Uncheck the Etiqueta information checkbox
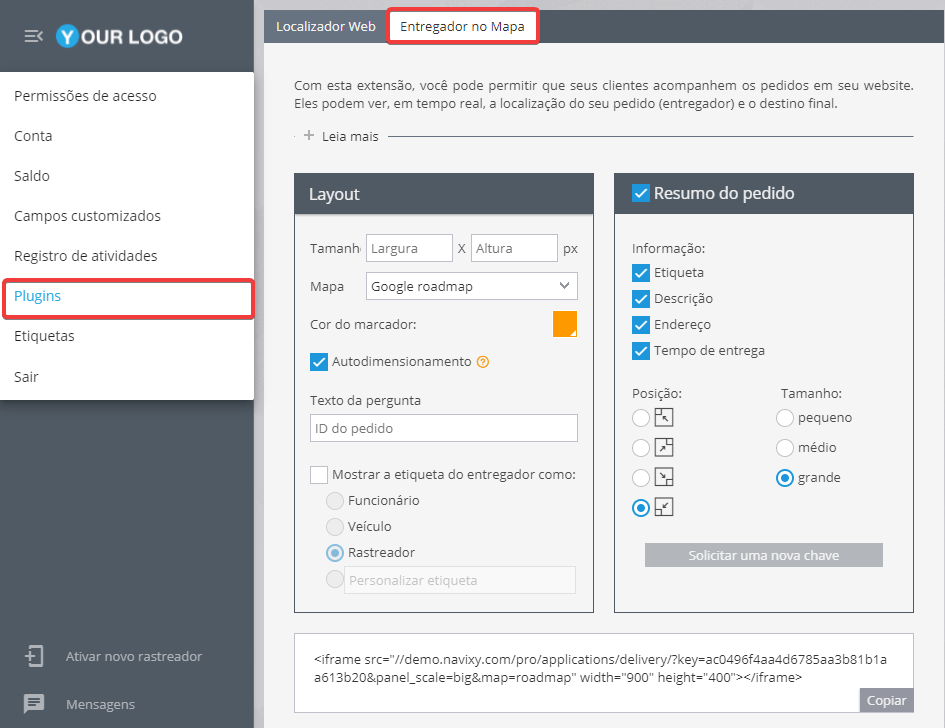Screen dimensions: 945x728 pos(641,273)
